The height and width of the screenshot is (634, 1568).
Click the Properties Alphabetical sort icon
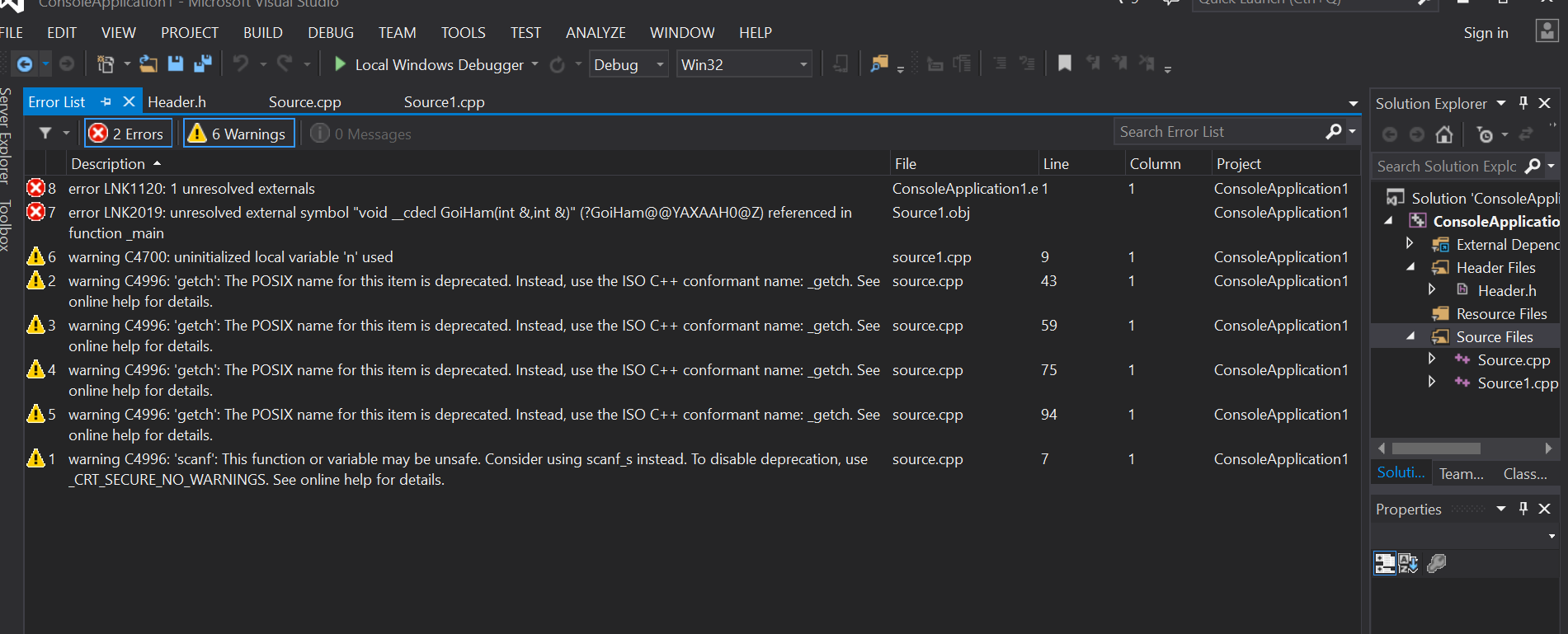click(x=1409, y=563)
